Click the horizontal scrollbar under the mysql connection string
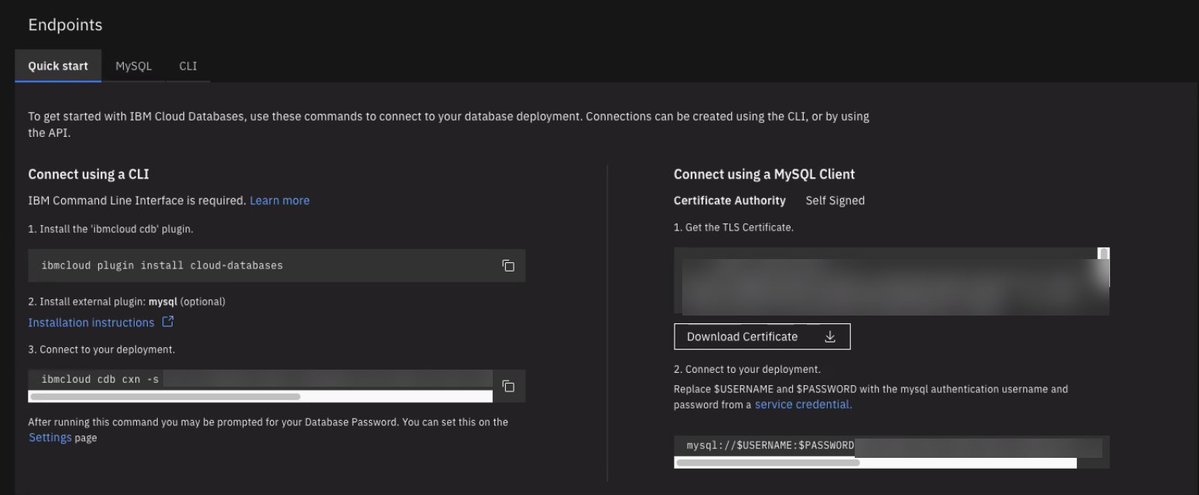The width and height of the screenshot is (1199, 495). pyautogui.click(x=768, y=463)
